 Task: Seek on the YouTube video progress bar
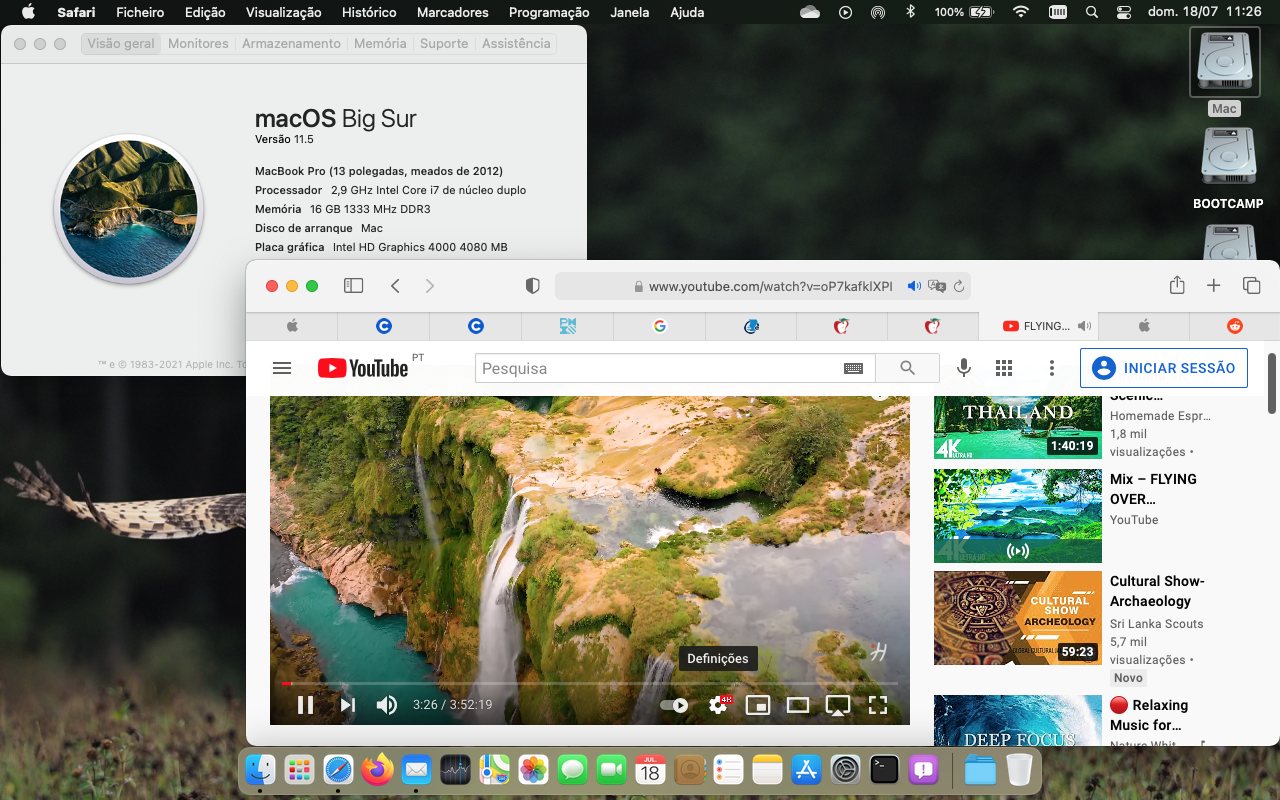point(590,684)
